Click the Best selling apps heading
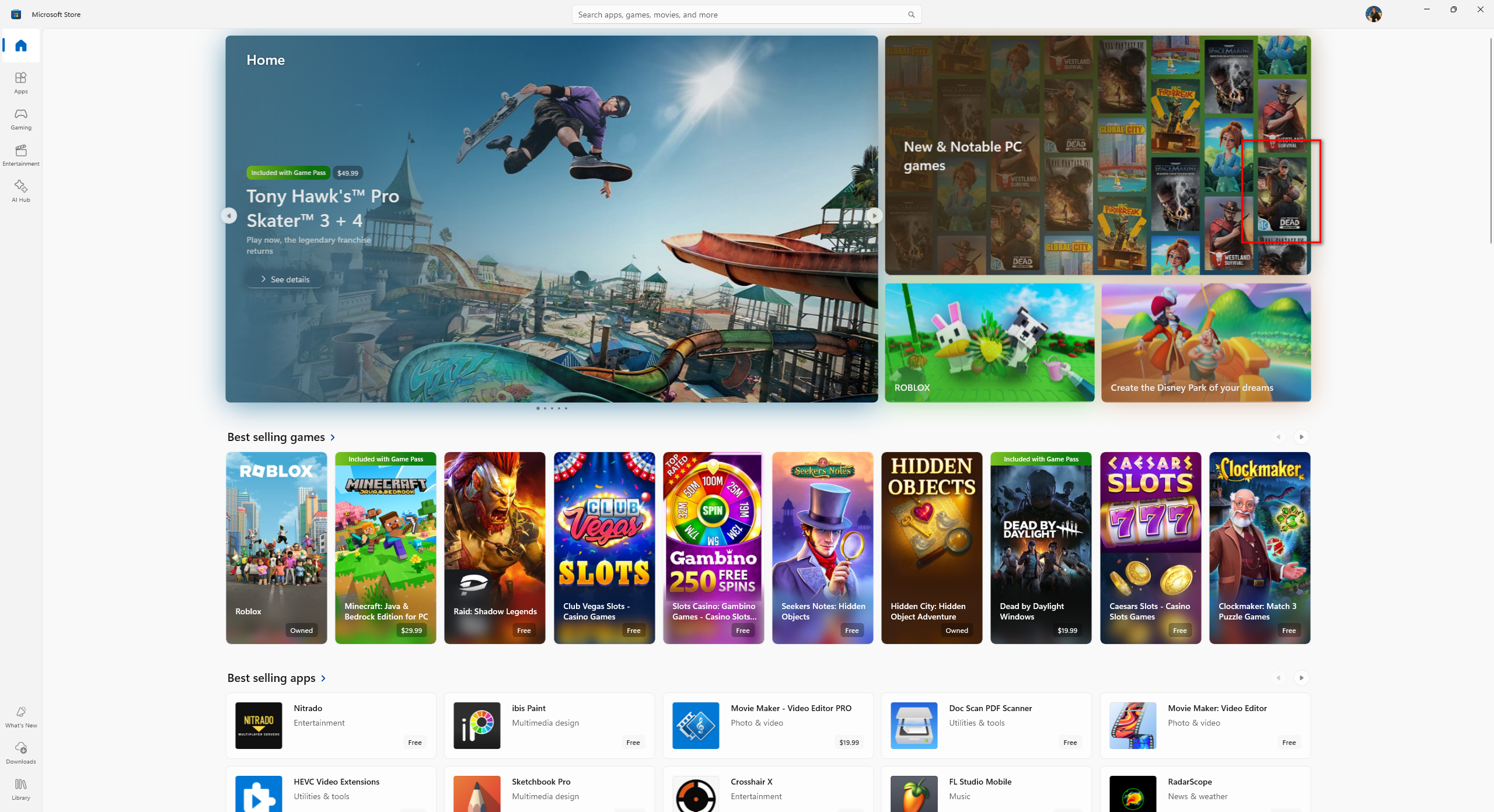 coord(271,678)
